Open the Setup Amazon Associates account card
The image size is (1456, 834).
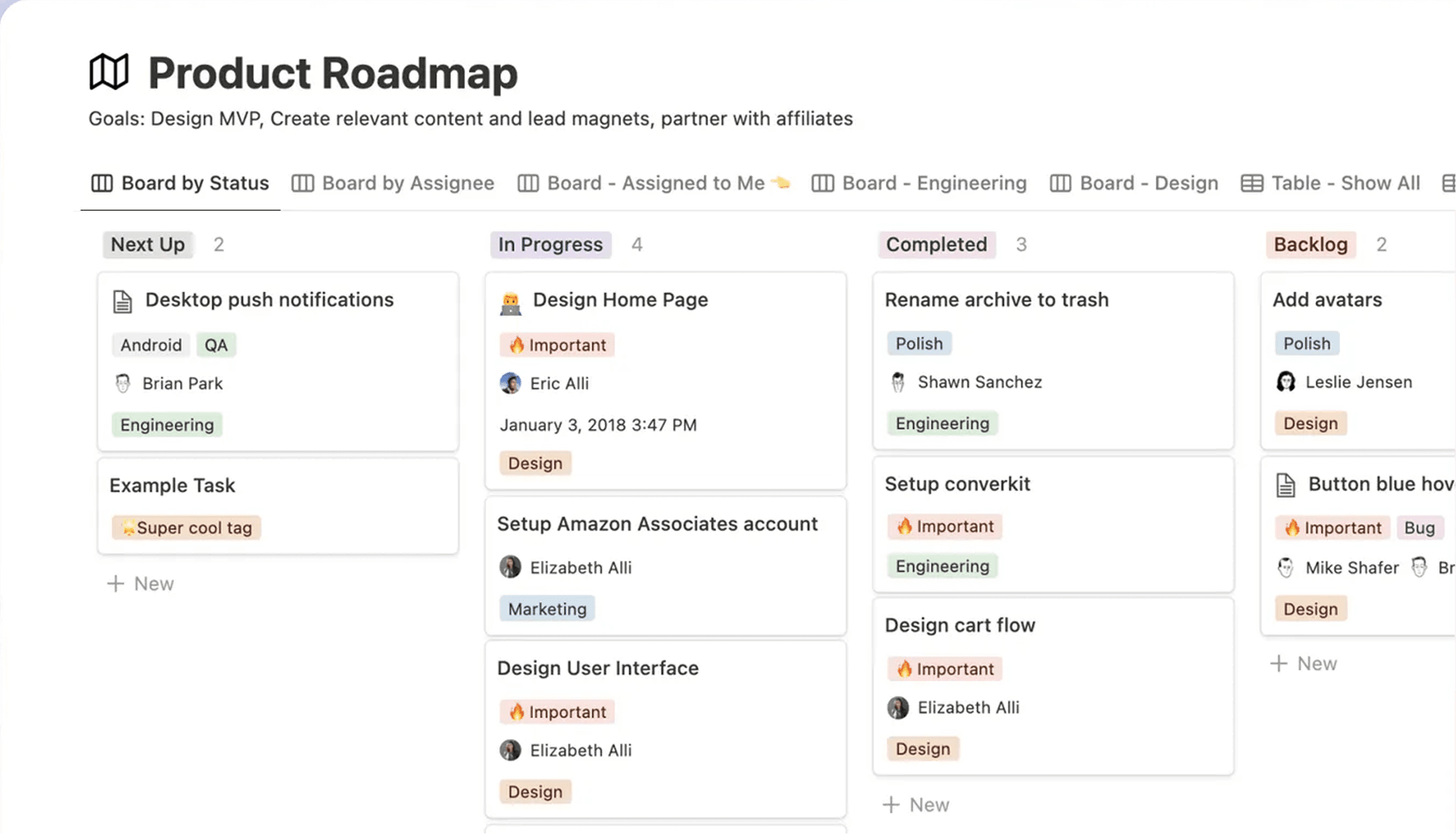666,566
